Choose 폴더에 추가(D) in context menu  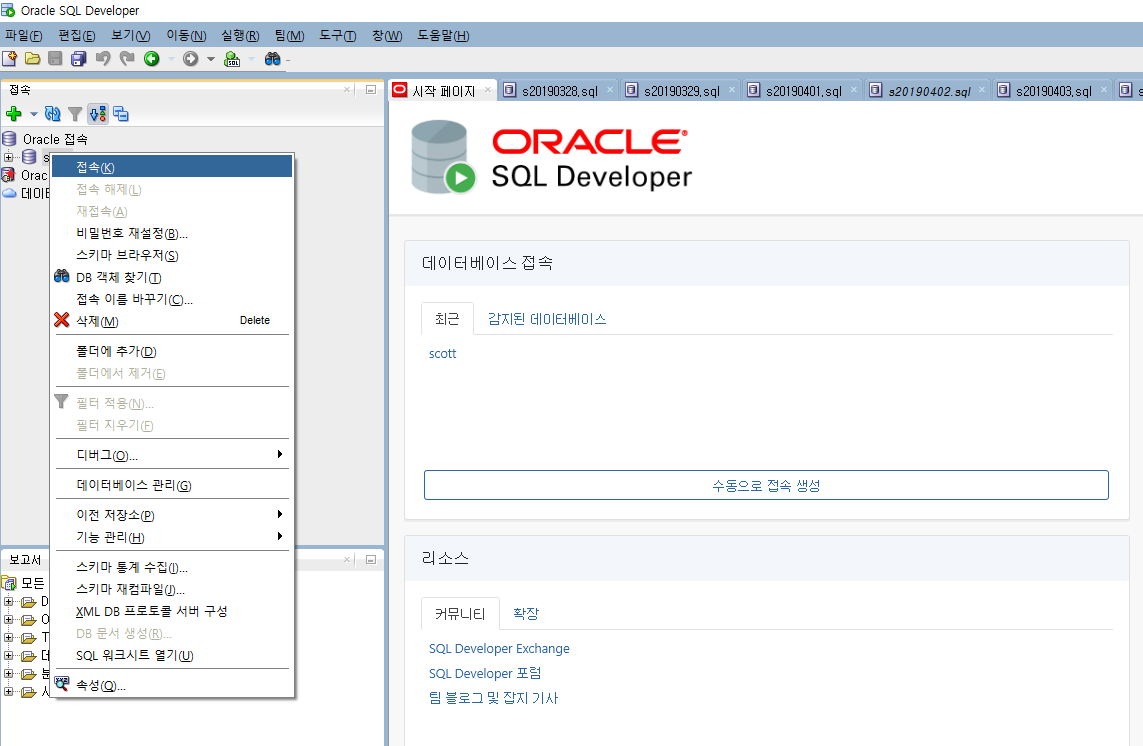pyautogui.click(x=172, y=351)
